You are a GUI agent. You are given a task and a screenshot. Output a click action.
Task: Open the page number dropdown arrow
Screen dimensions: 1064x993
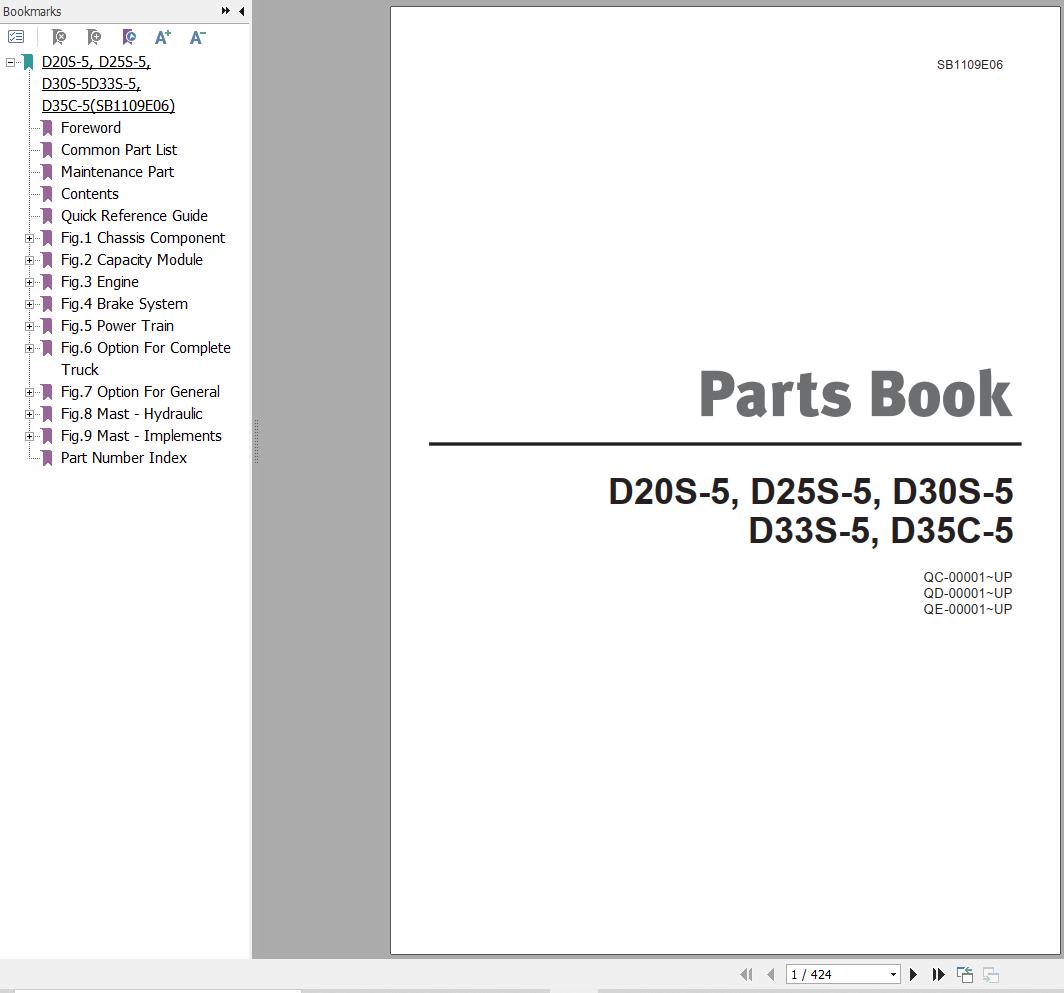pos(893,975)
